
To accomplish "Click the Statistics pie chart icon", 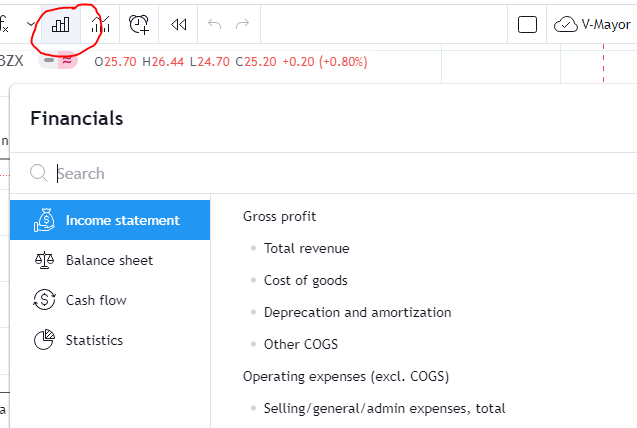I will click(x=44, y=340).
